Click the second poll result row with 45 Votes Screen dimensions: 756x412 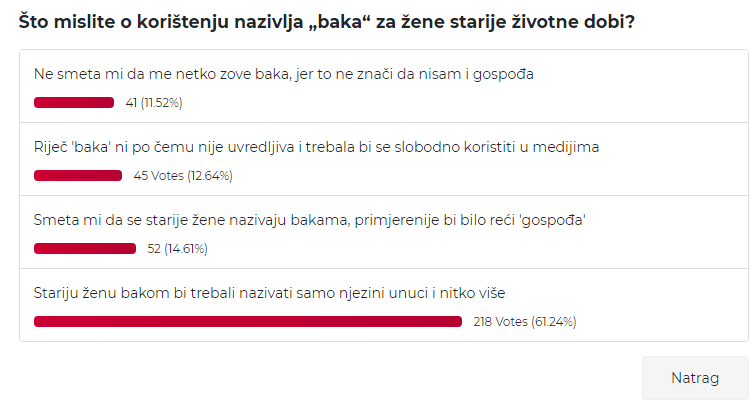click(x=384, y=159)
